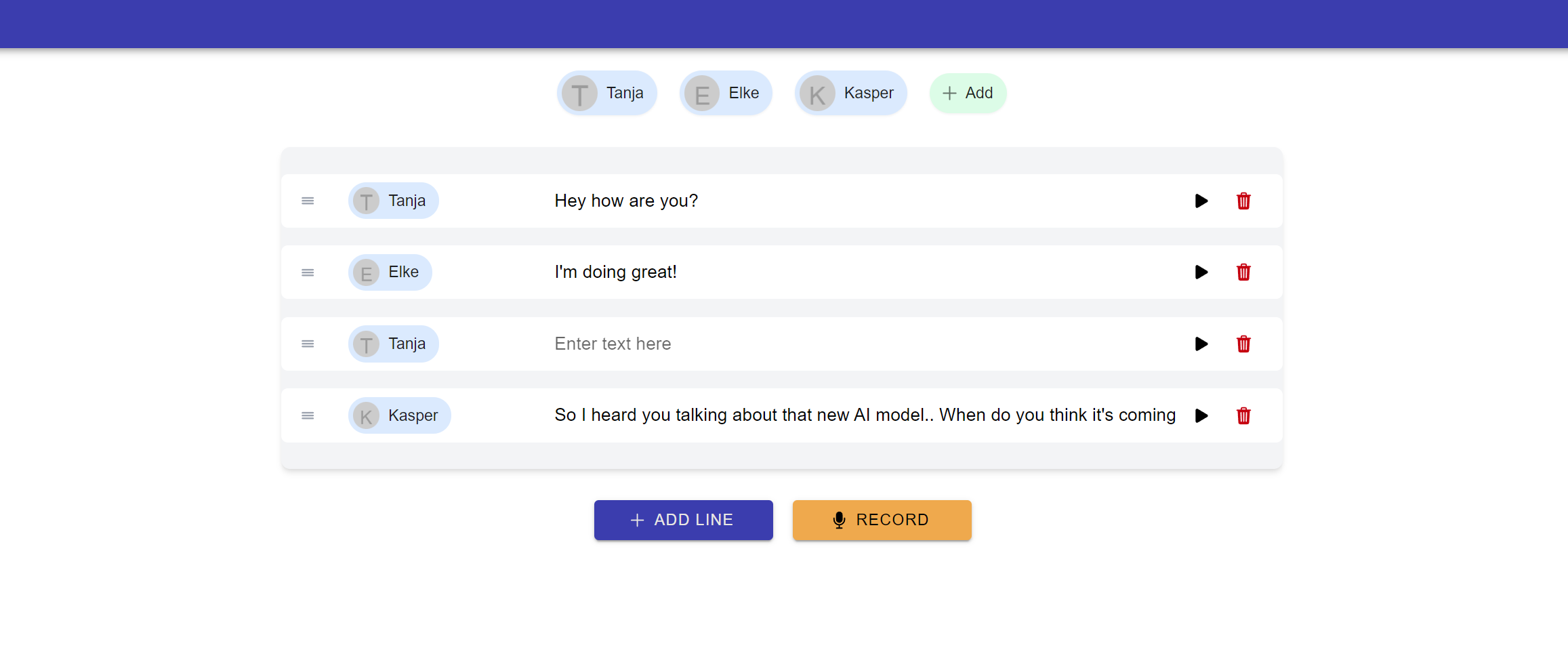Play Elke's line "I'm doing great!"
The image size is (1568, 656).
click(x=1201, y=272)
